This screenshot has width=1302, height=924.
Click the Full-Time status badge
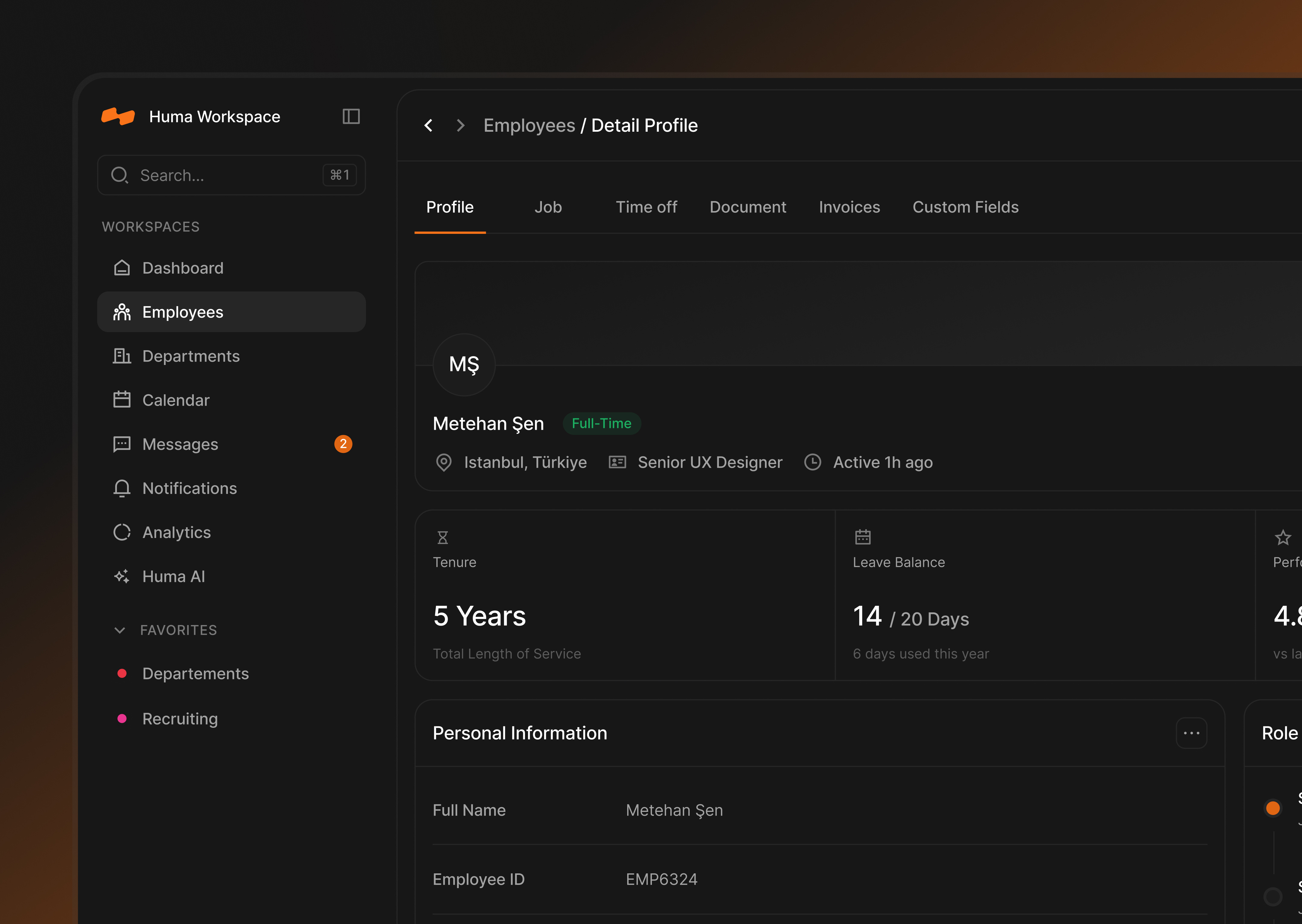[602, 423]
